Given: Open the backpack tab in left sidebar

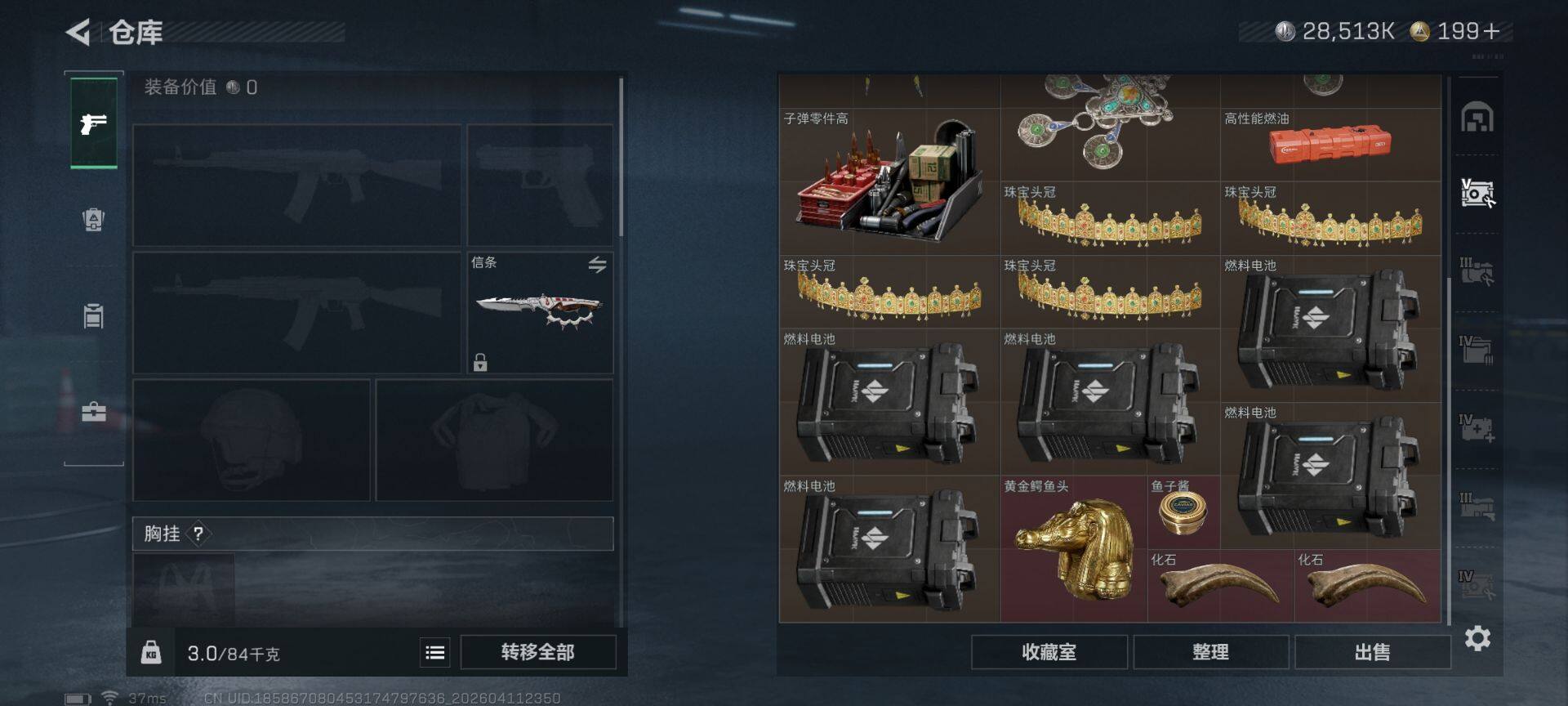Looking at the screenshot, I should [x=94, y=219].
